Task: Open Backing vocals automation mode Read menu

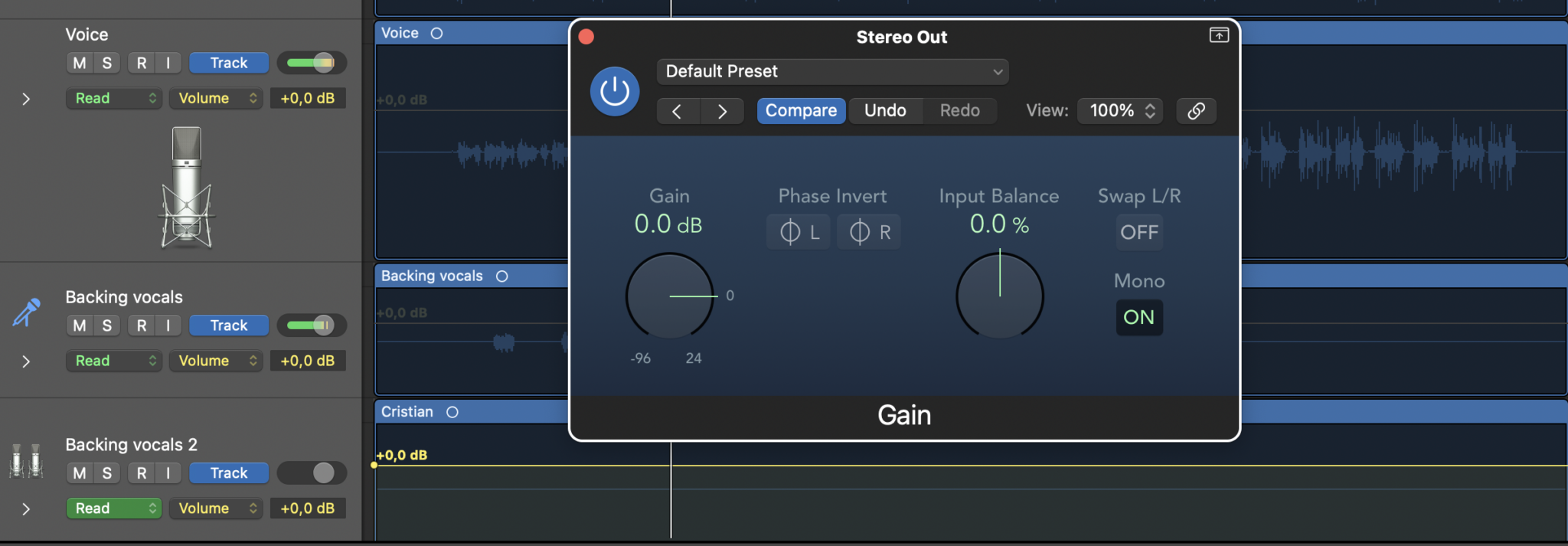Action: (114, 361)
